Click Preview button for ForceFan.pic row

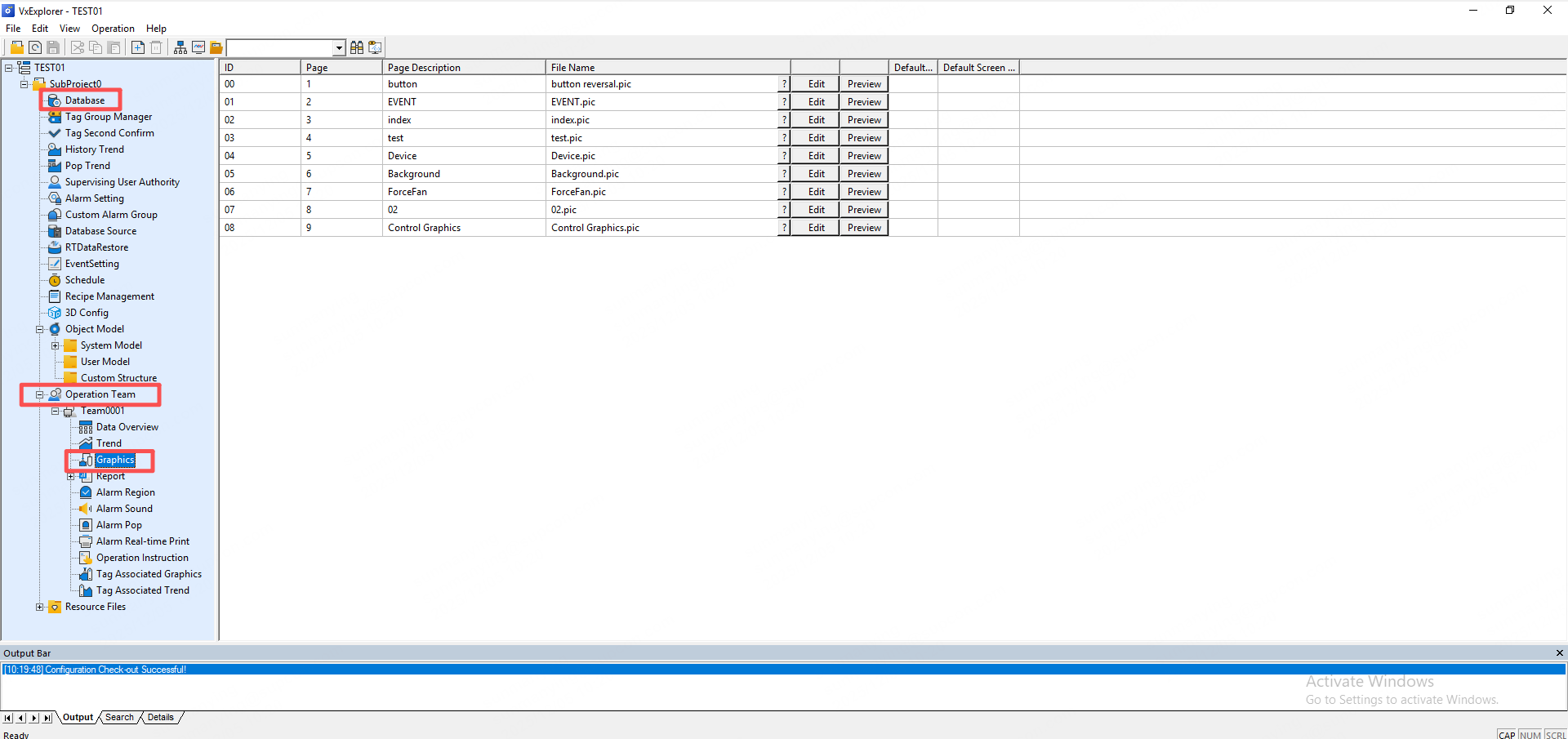(x=864, y=192)
